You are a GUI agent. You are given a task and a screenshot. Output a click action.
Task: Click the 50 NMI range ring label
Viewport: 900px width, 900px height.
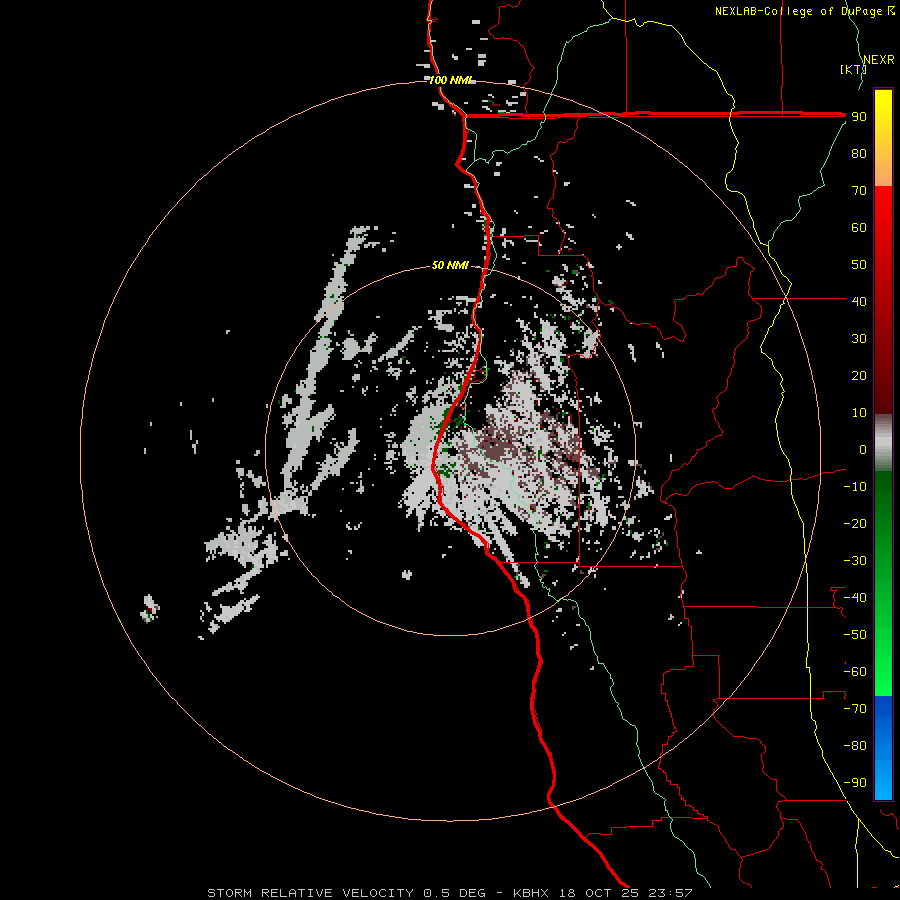450,265
